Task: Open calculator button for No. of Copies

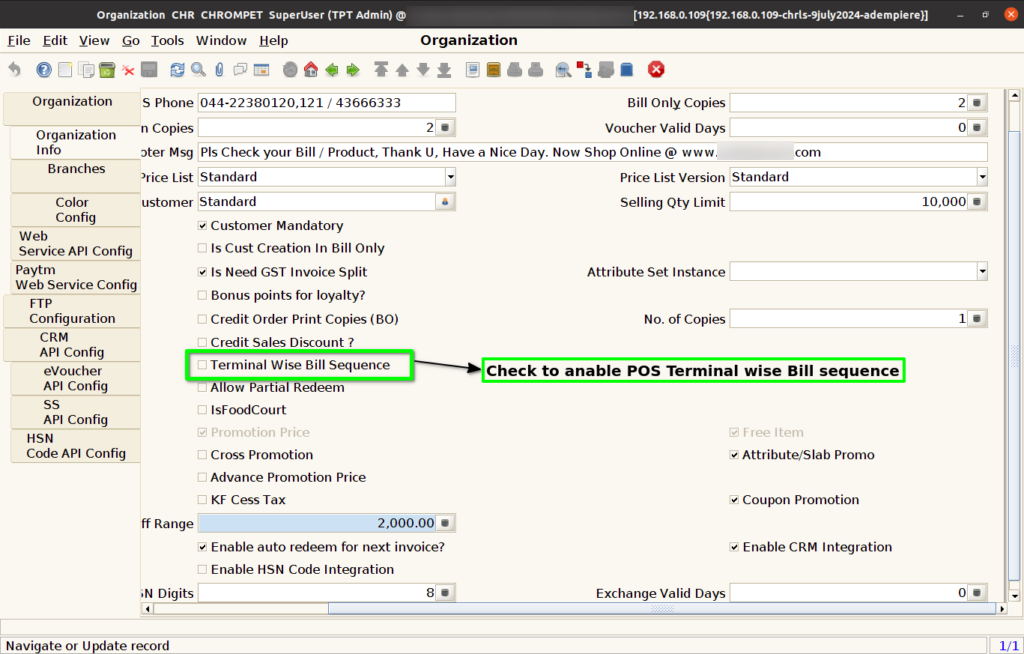Action: click(x=977, y=318)
